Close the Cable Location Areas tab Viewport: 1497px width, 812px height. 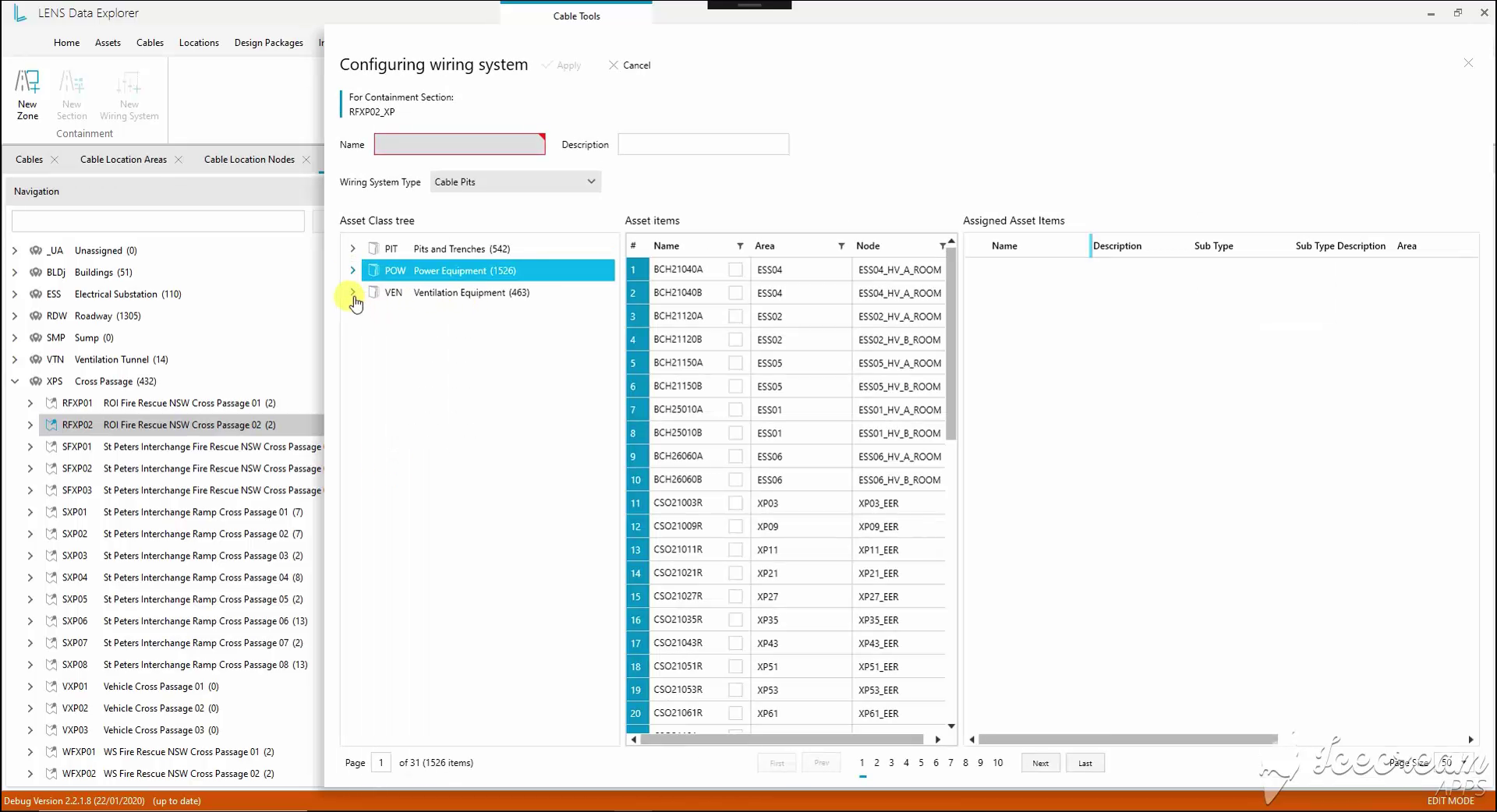click(179, 160)
